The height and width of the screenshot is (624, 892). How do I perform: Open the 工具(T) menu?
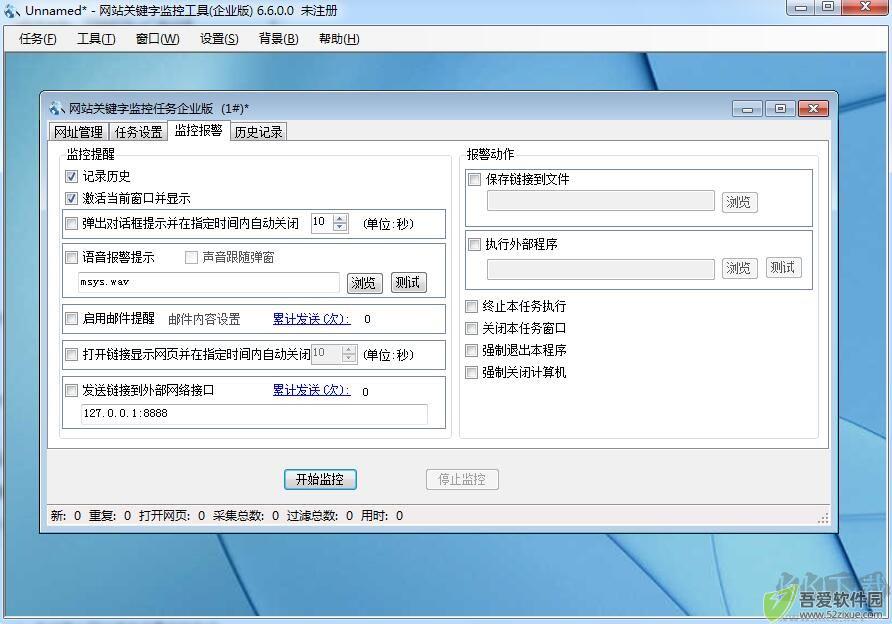(x=96, y=39)
